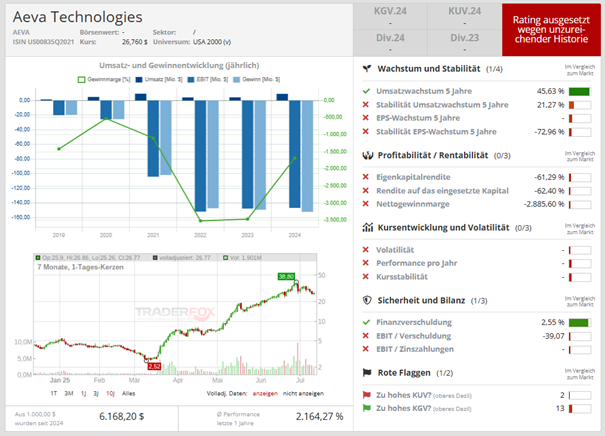Click the Nettogewinnmarge value -2.885,60 %
The image size is (605, 436).
pyautogui.click(x=544, y=204)
